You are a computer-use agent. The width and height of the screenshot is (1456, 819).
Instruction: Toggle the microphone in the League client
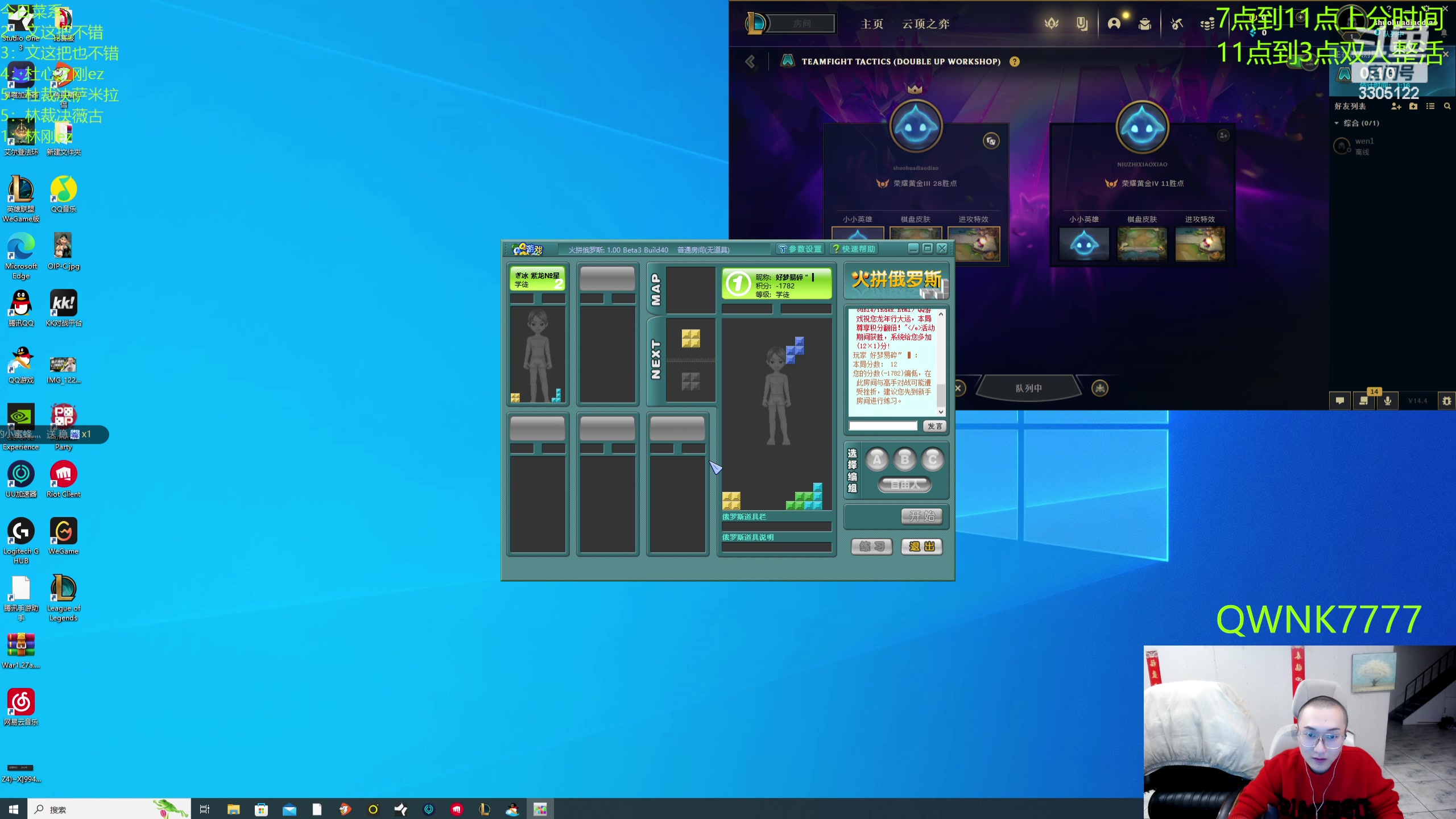click(1388, 401)
